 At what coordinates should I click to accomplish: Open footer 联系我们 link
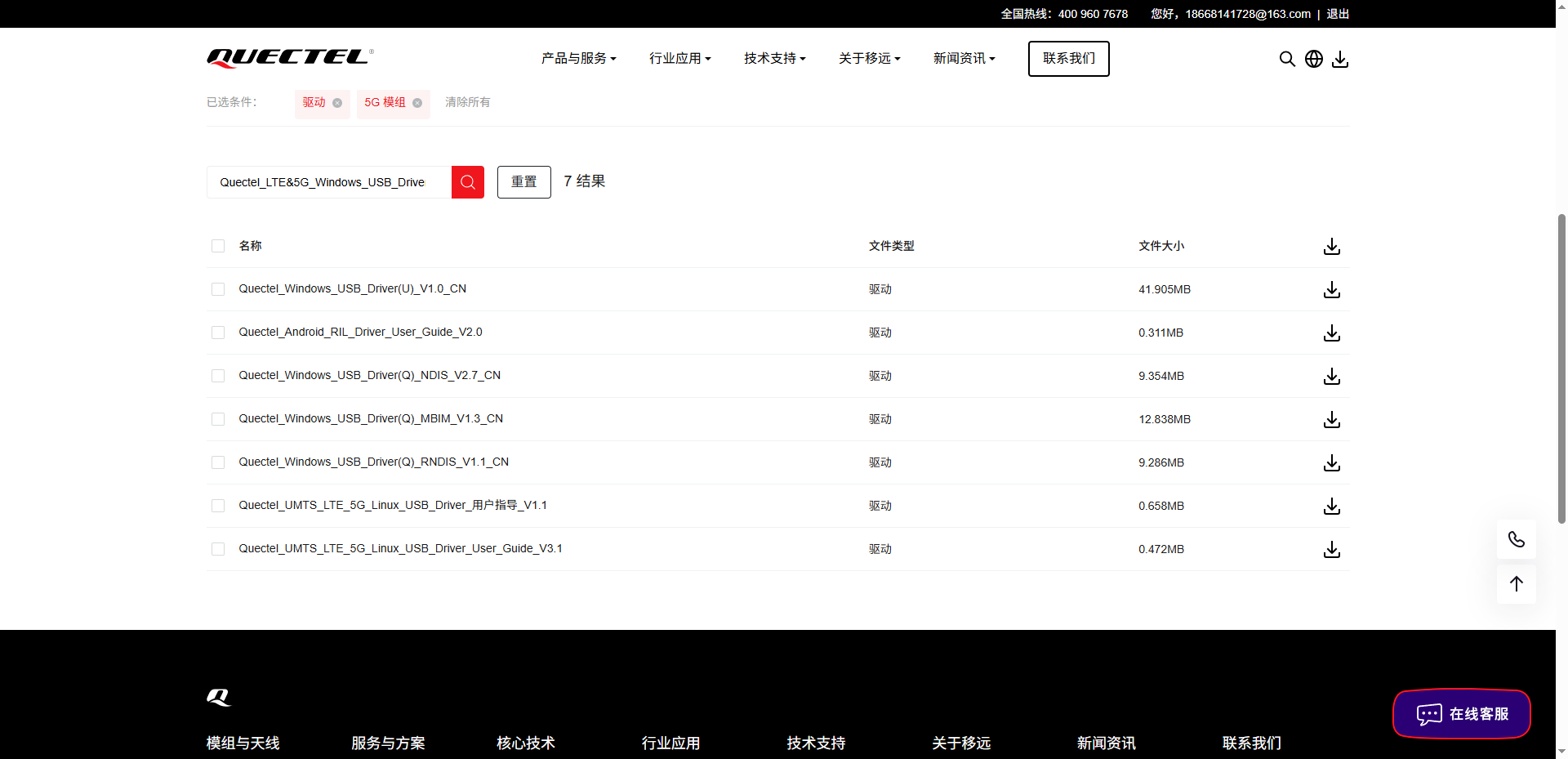click(1252, 743)
